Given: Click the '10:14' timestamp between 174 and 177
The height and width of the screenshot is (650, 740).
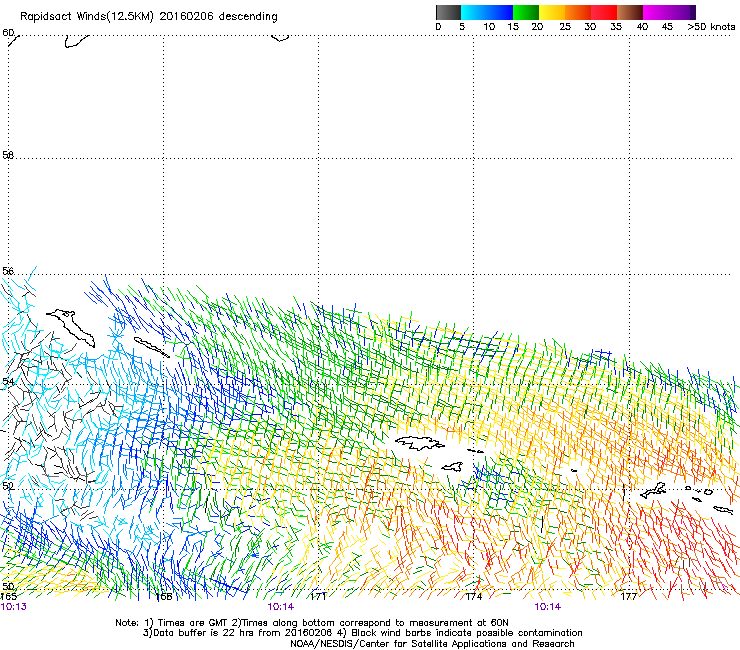Looking at the screenshot, I should [547, 607].
